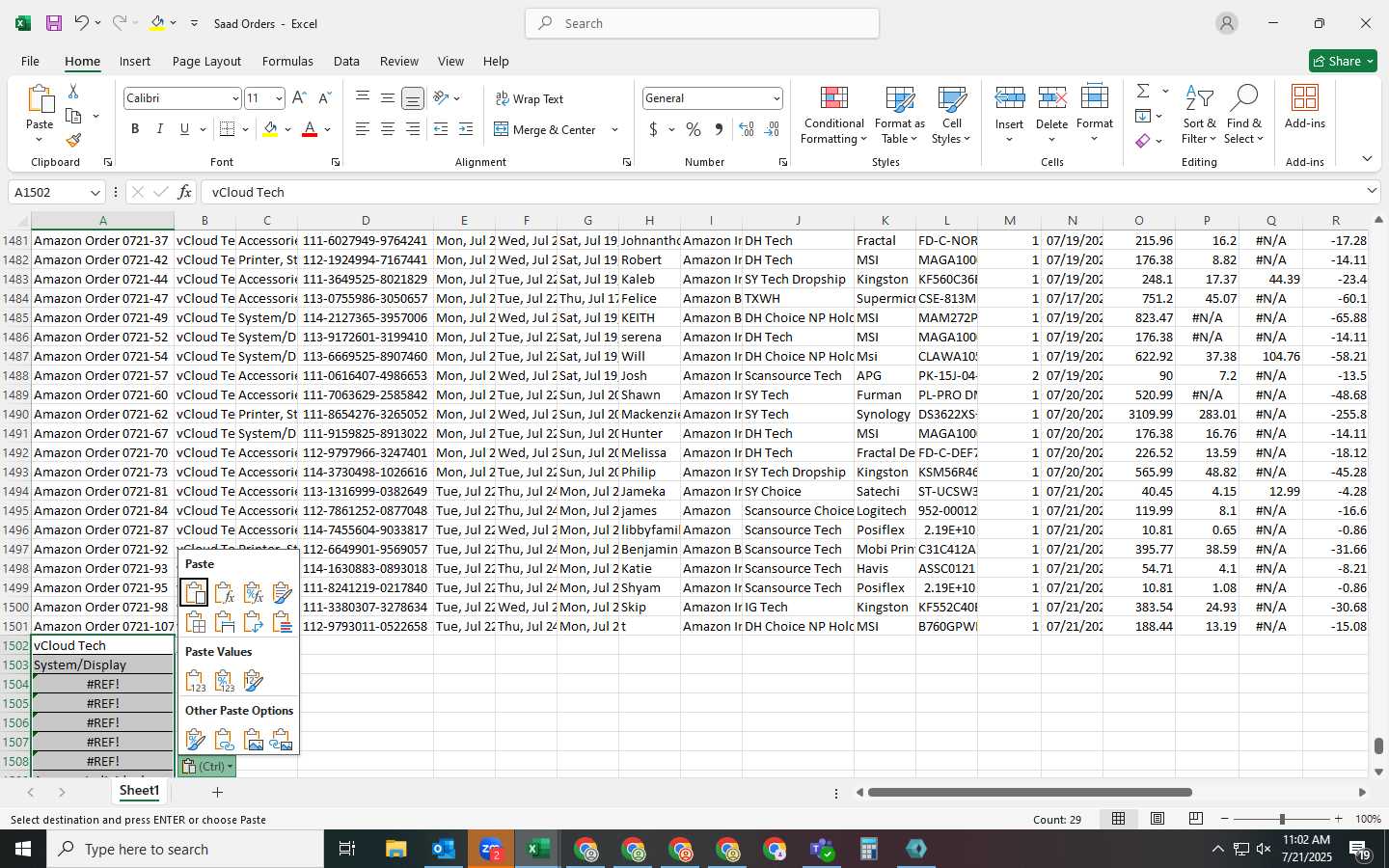Select Transpose paste option
Image resolution: width=1389 pixels, height=868 pixels.
253,622
